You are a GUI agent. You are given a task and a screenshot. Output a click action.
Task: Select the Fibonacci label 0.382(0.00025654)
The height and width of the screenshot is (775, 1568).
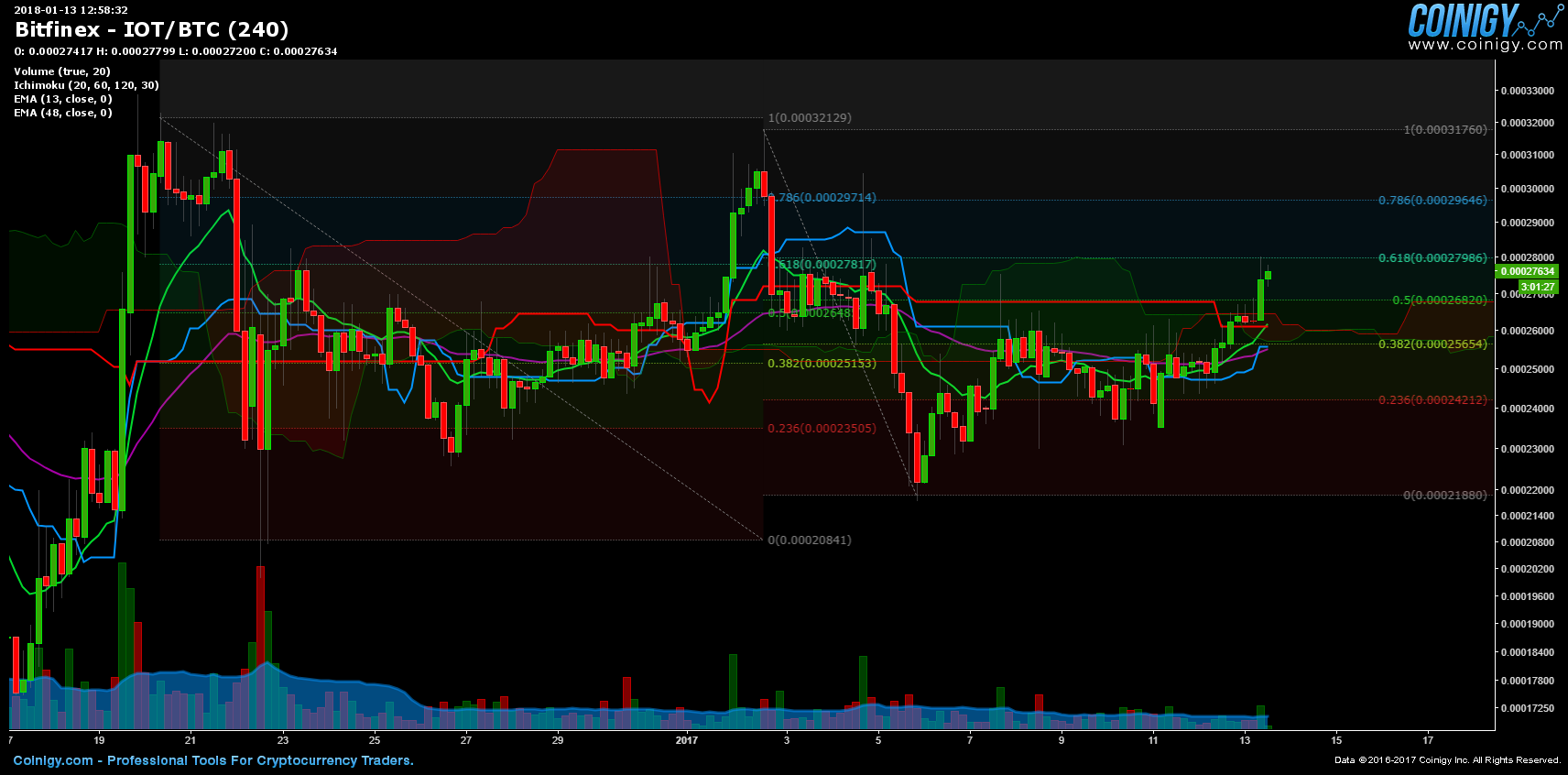coord(1432,344)
